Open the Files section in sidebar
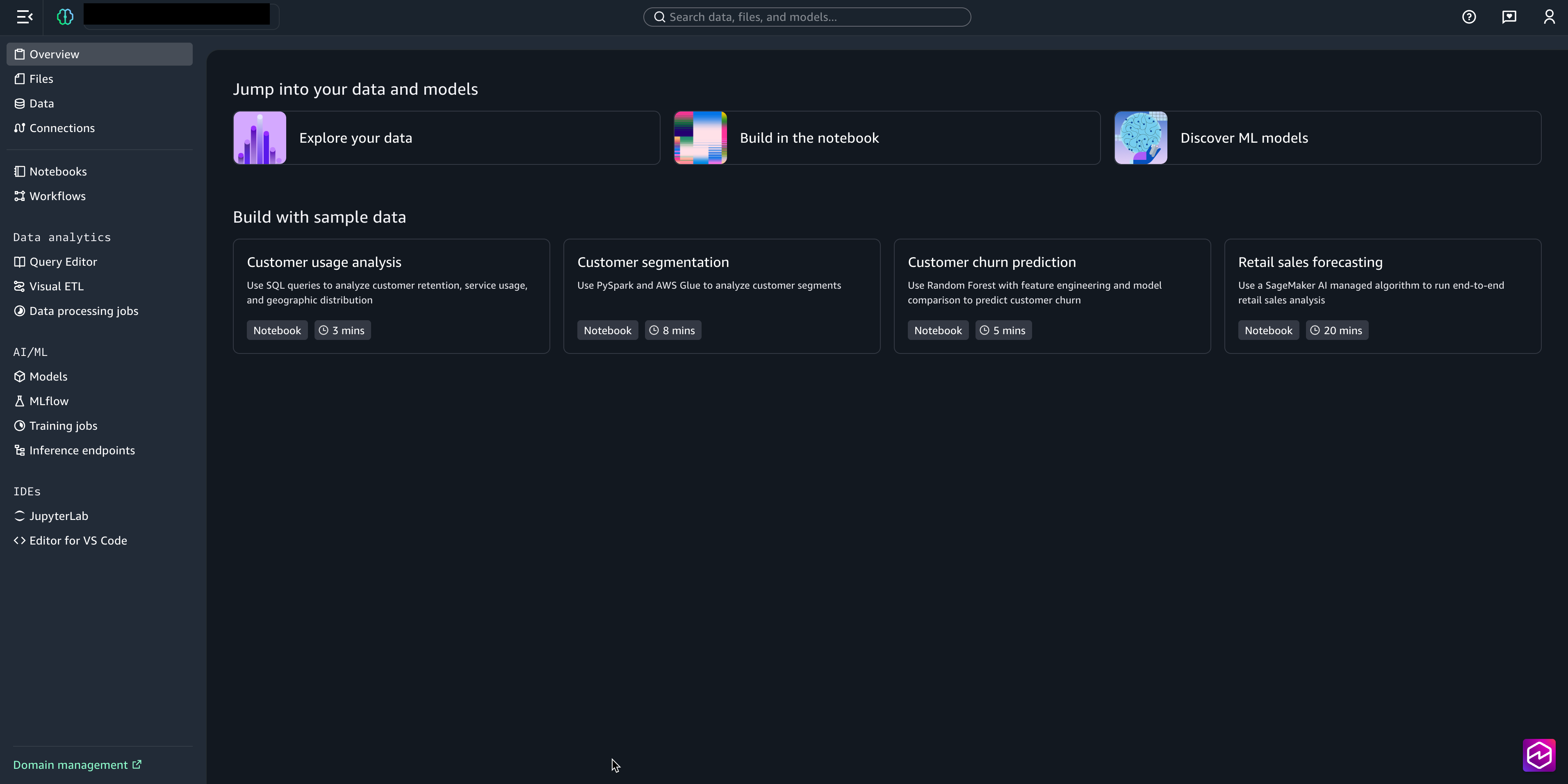Viewport: 1568px width, 784px height. click(41, 79)
